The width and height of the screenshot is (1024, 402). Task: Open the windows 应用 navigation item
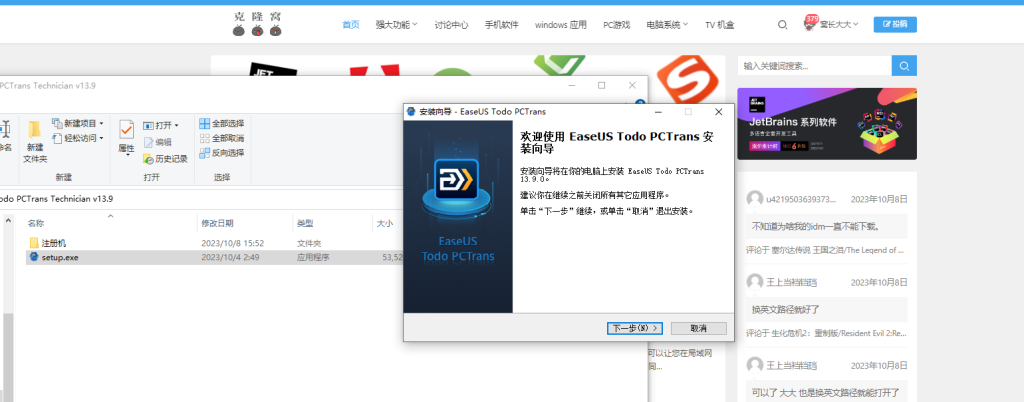click(560, 25)
